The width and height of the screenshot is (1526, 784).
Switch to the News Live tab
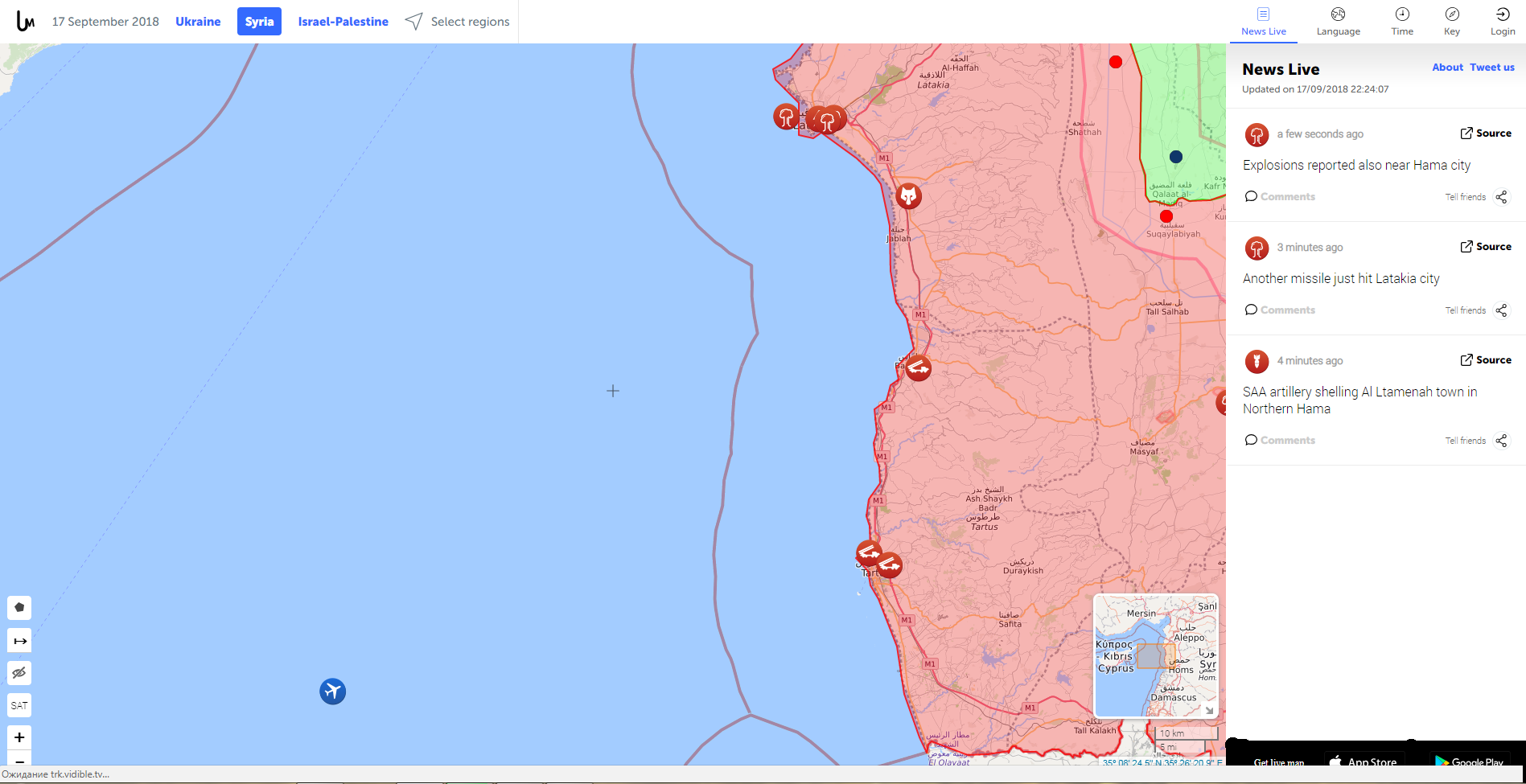(1263, 22)
